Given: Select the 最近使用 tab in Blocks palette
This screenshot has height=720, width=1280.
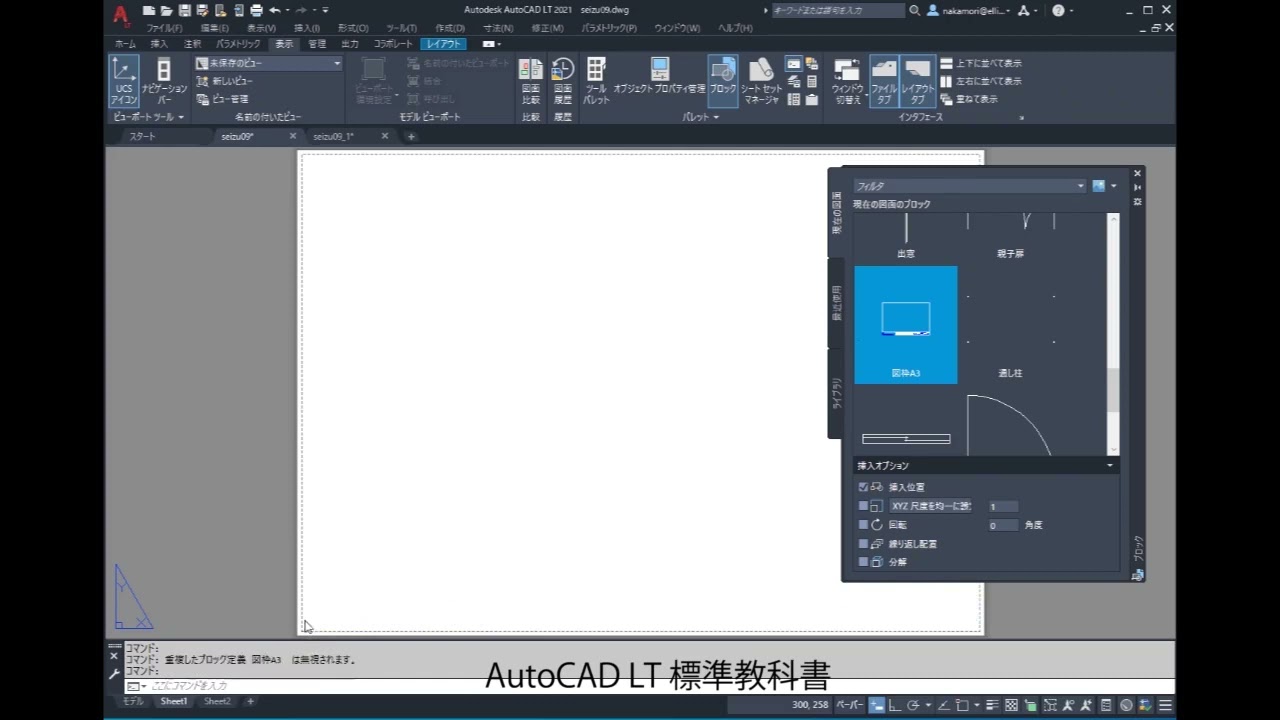Looking at the screenshot, I should pos(835,303).
